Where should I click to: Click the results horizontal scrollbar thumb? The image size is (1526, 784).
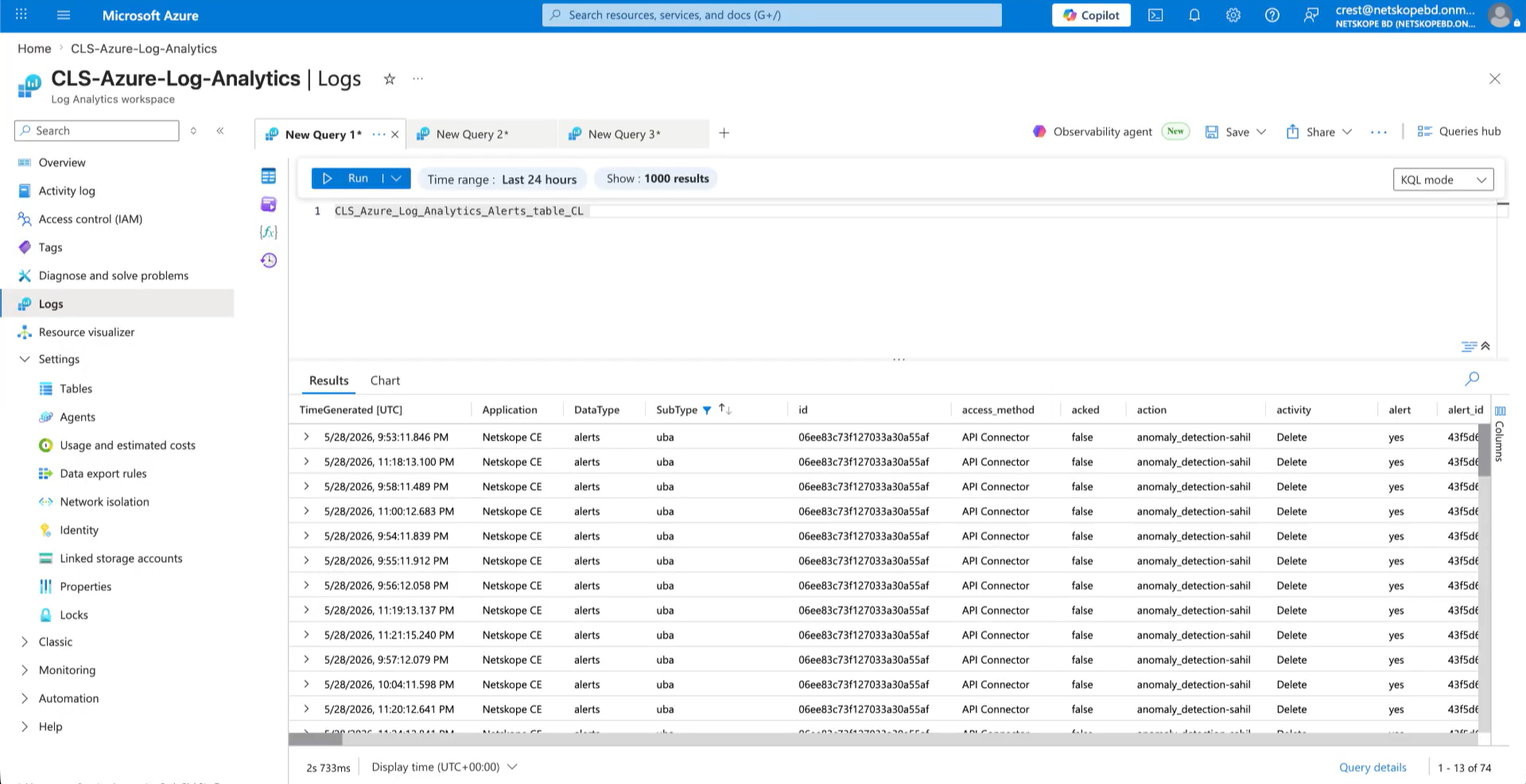[x=316, y=739]
